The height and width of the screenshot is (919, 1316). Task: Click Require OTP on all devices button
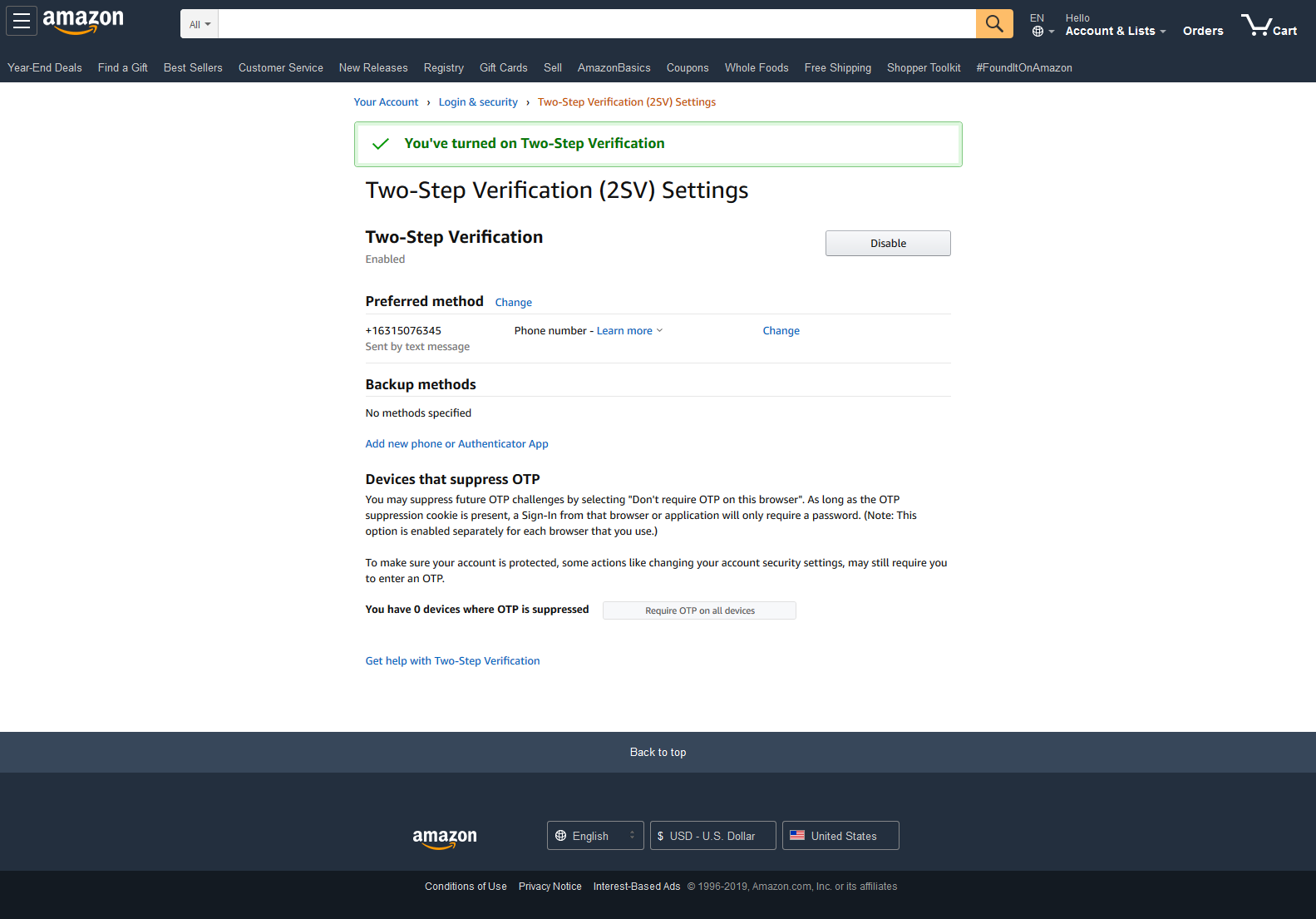tap(700, 610)
